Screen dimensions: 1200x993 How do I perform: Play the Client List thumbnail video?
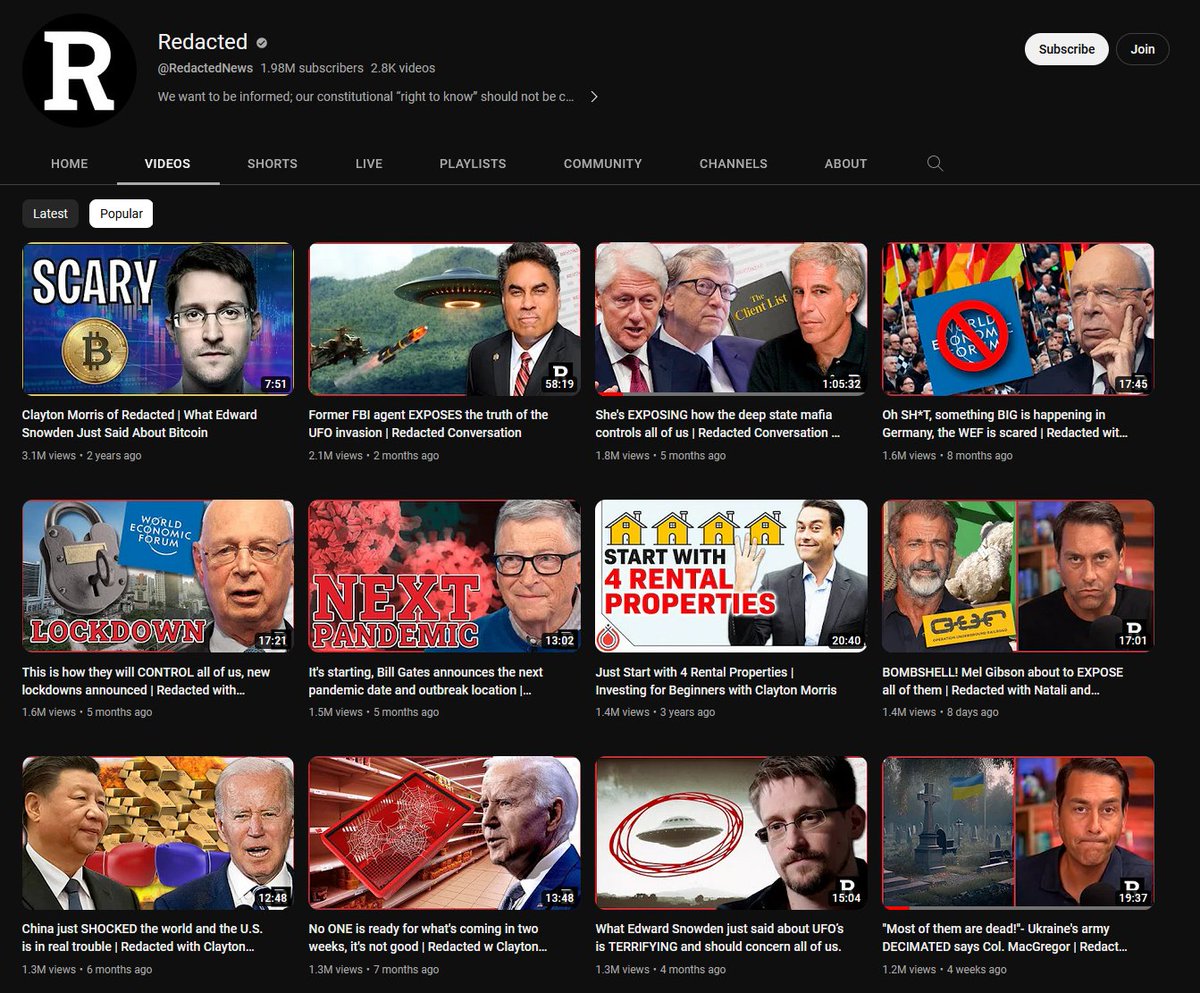(731, 319)
